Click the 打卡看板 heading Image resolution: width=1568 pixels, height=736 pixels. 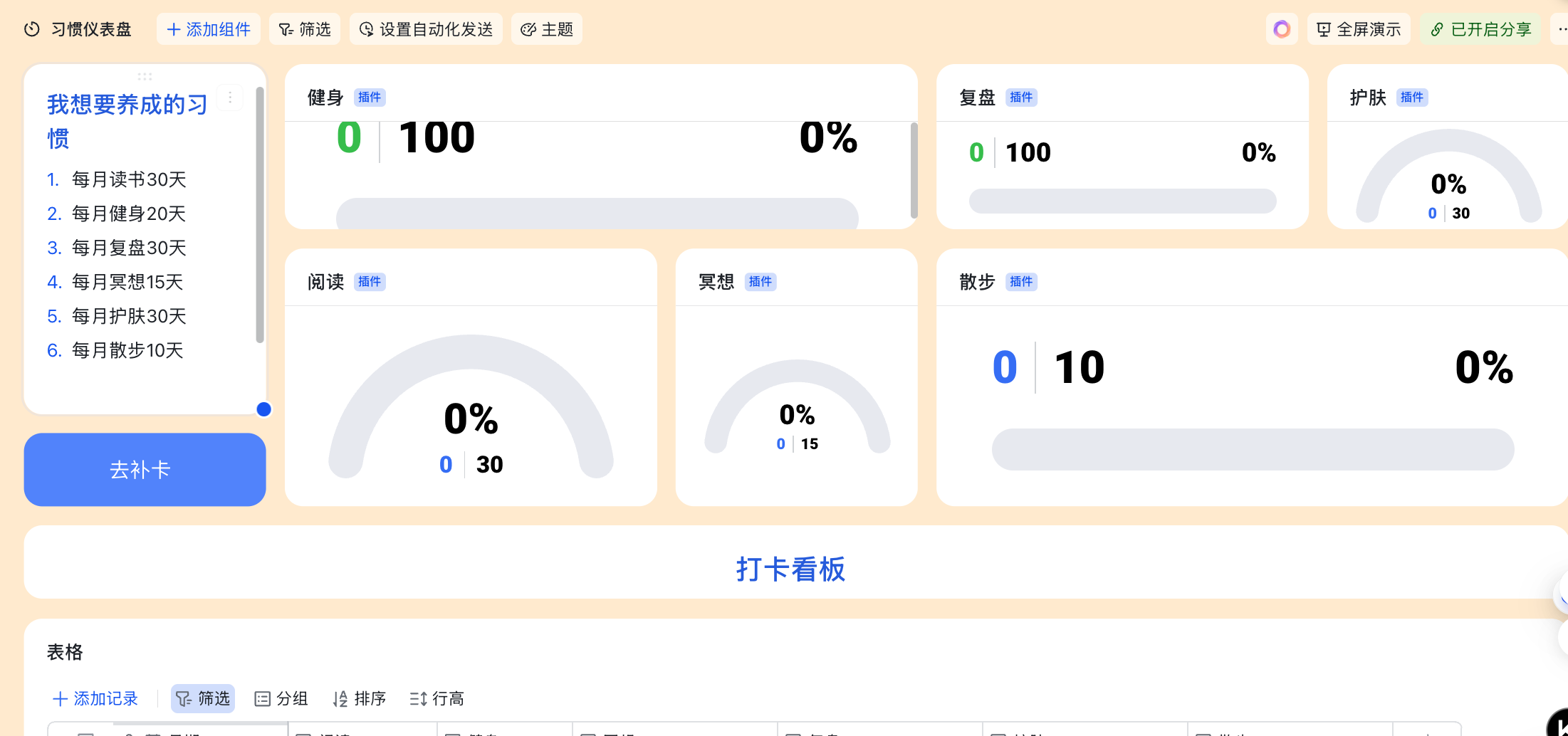pos(790,569)
